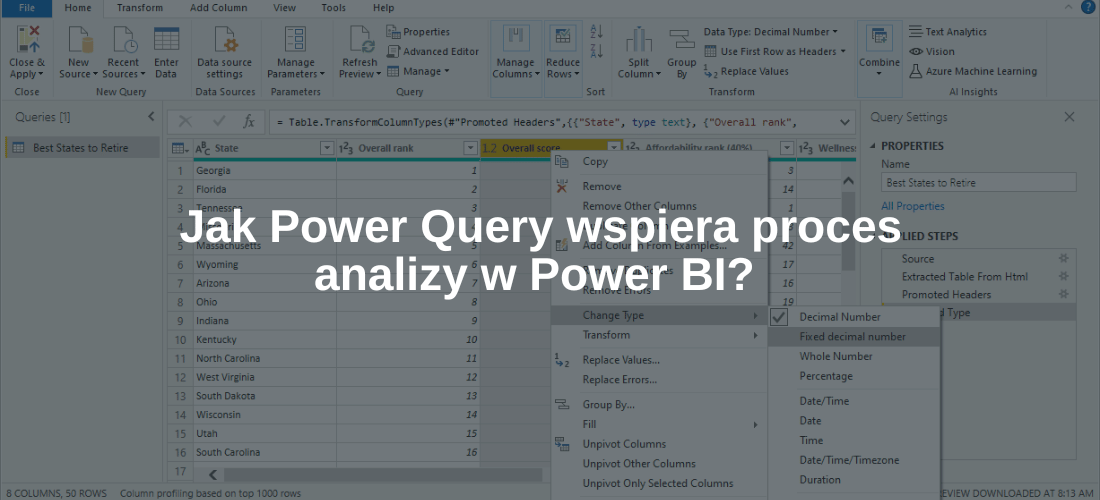The height and width of the screenshot is (500, 1100).
Task: Click table icon at grid corner
Action: pyautogui.click(x=180, y=148)
